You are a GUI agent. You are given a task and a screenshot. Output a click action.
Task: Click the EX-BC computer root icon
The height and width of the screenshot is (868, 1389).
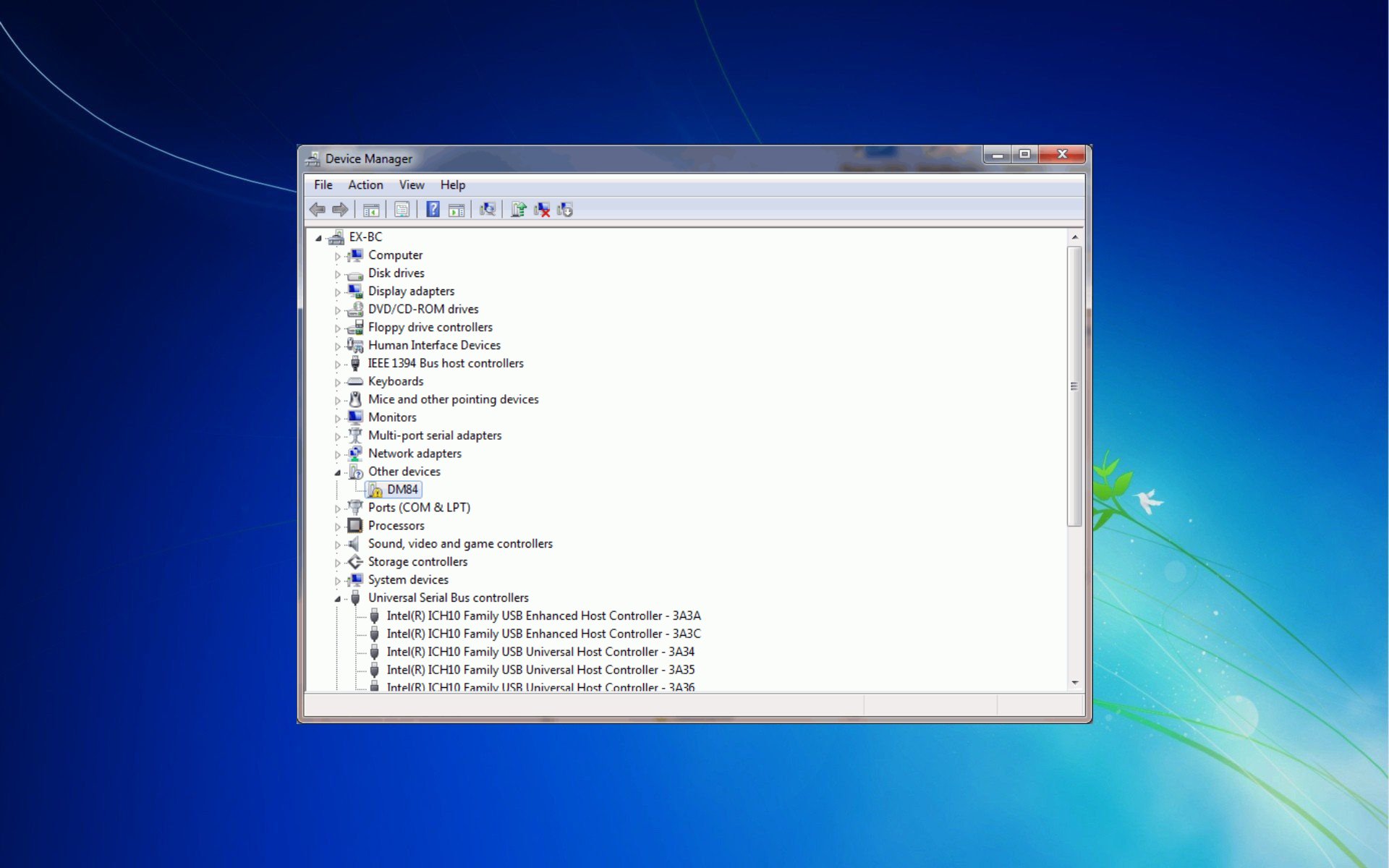(336, 237)
